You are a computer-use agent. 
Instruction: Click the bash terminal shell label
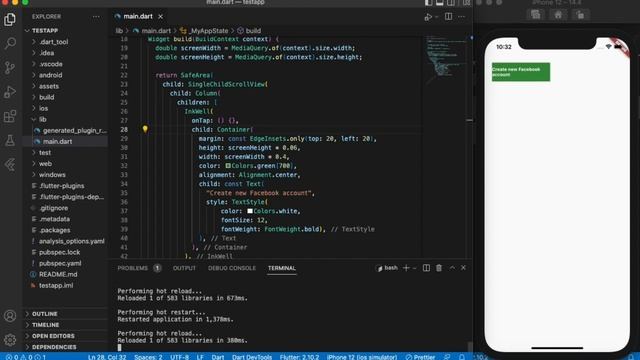tap(391, 268)
